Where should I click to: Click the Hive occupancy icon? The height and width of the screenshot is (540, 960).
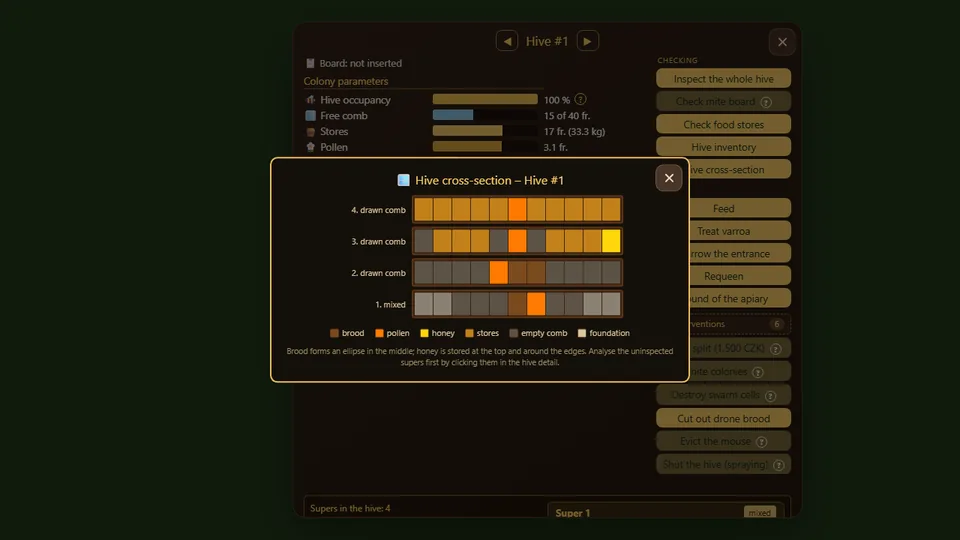coord(310,100)
